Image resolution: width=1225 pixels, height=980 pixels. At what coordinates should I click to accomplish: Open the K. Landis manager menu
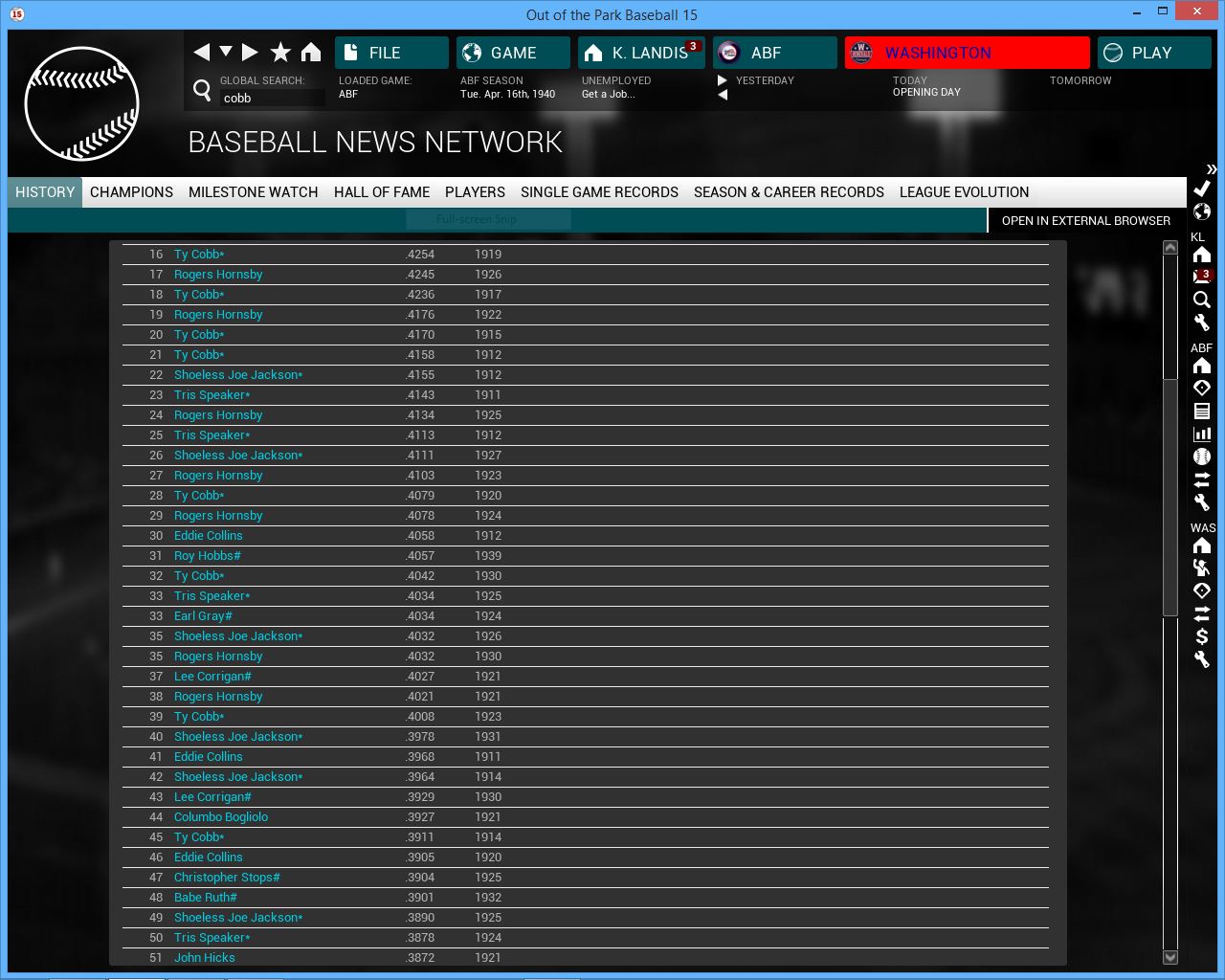641,53
